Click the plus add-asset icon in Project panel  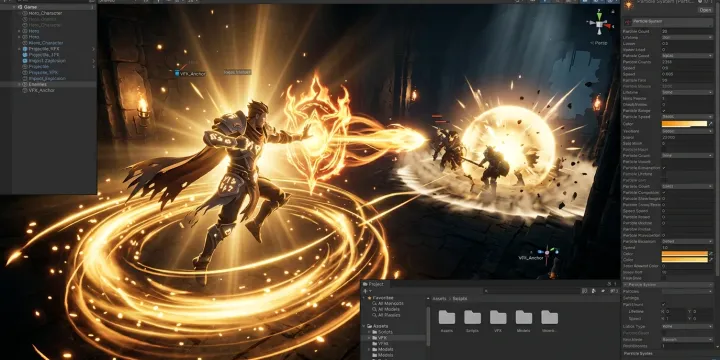click(366, 291)
